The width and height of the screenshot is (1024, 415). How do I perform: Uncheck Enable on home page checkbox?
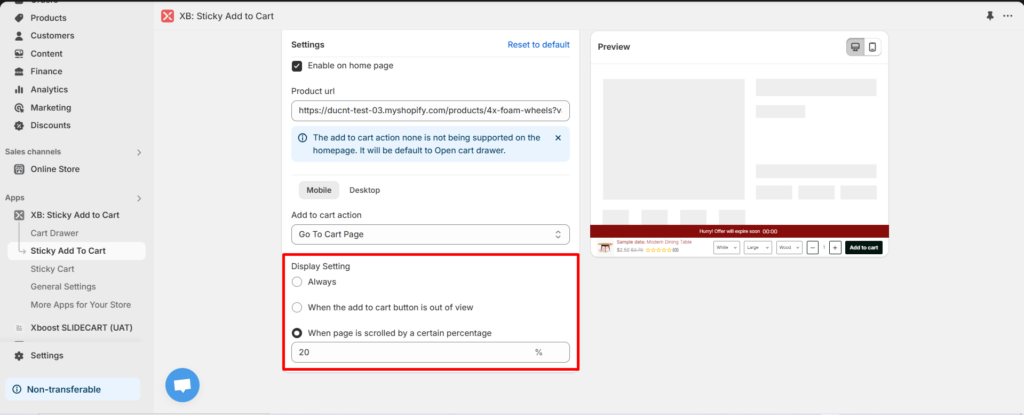(297, 66)
